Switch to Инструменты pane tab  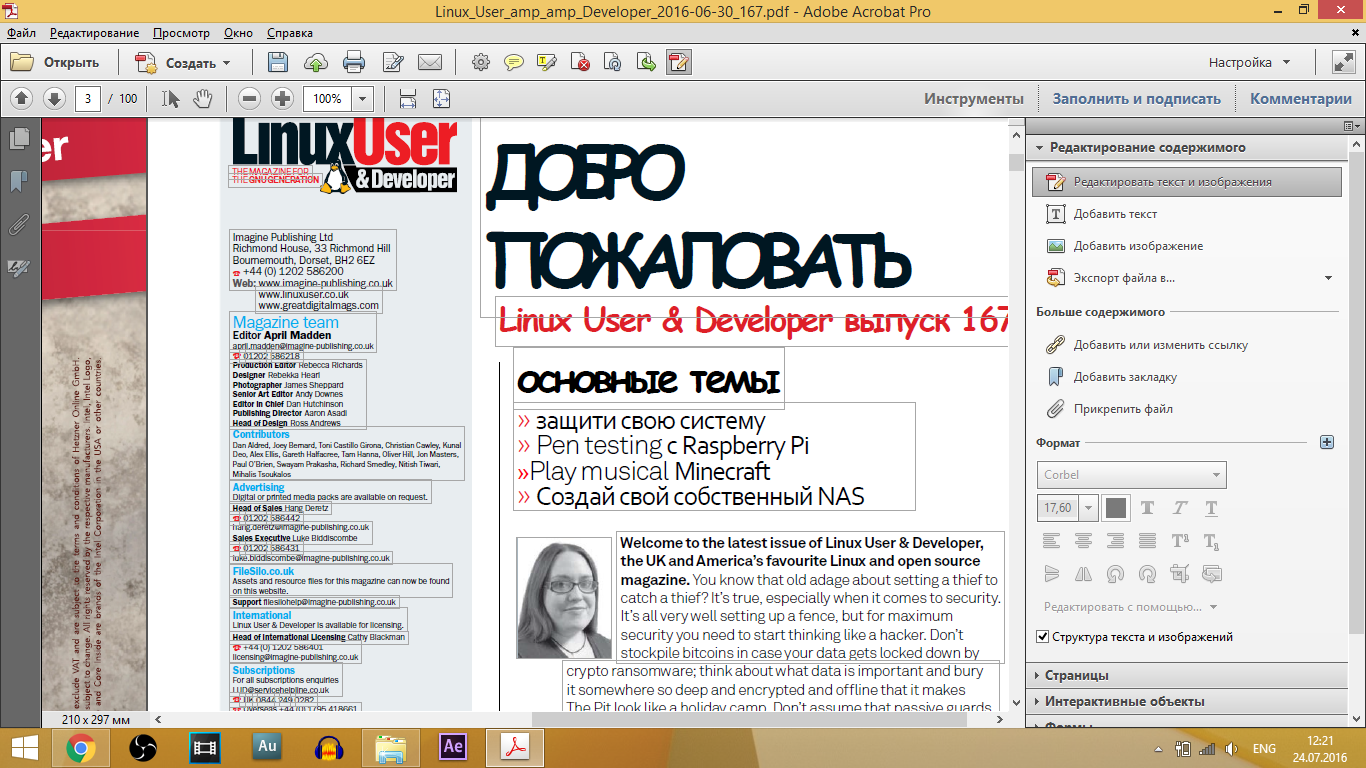click(974, 99)
